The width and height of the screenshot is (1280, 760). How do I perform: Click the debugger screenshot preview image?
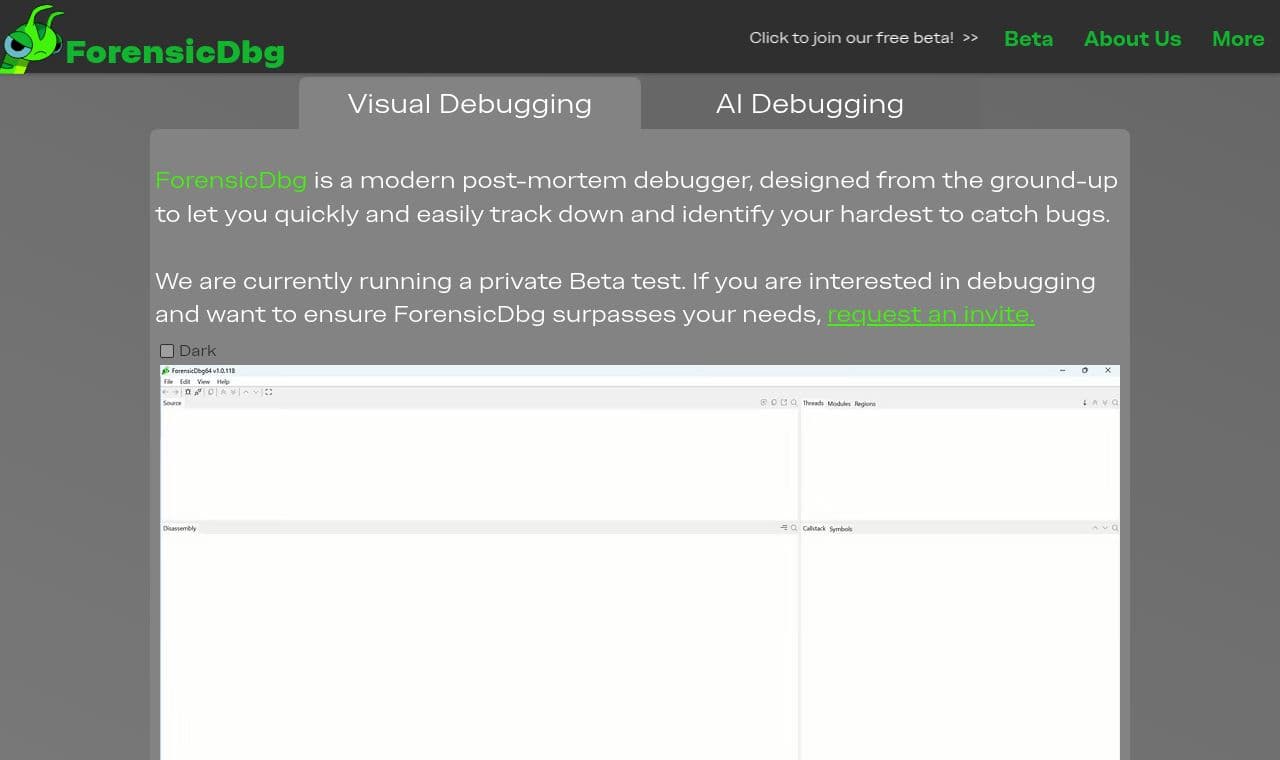click(x=640, y=562)
